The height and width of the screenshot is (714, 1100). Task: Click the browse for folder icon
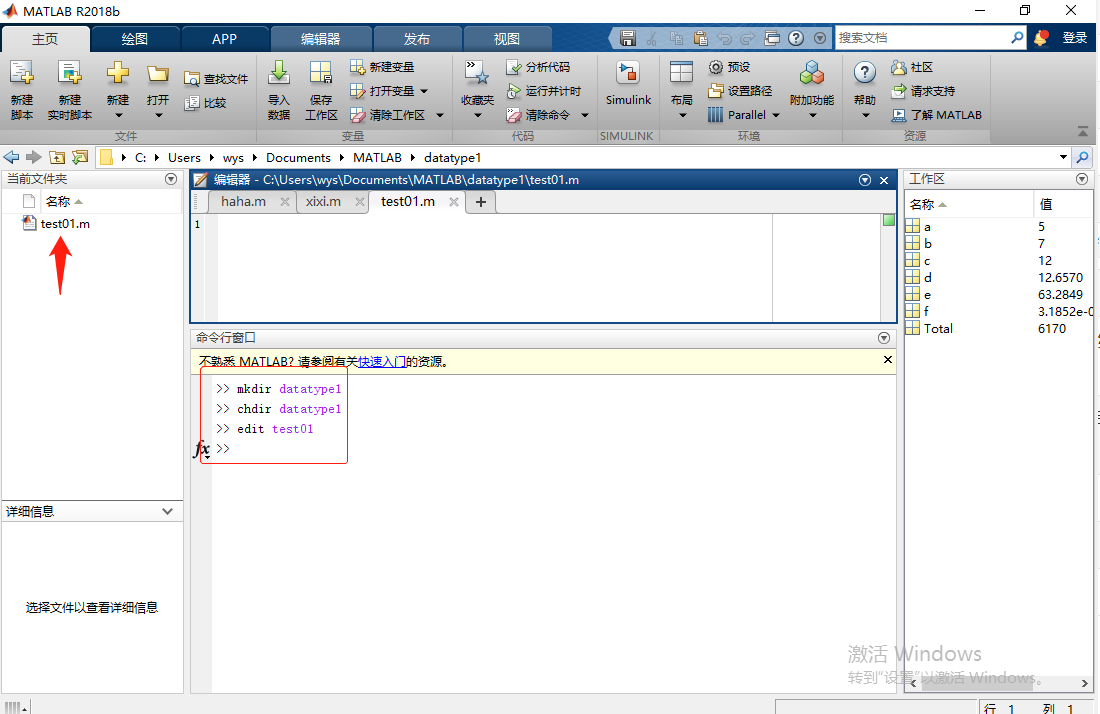80,157
